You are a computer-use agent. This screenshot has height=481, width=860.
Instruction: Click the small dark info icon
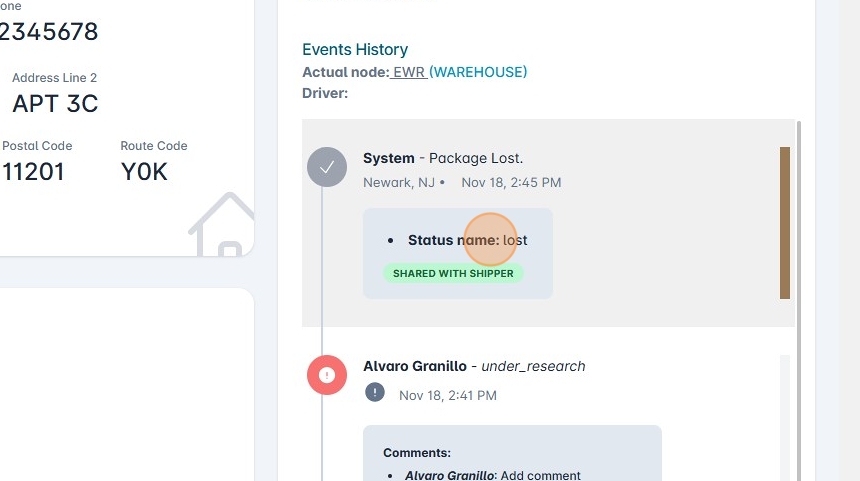point(375,392)
